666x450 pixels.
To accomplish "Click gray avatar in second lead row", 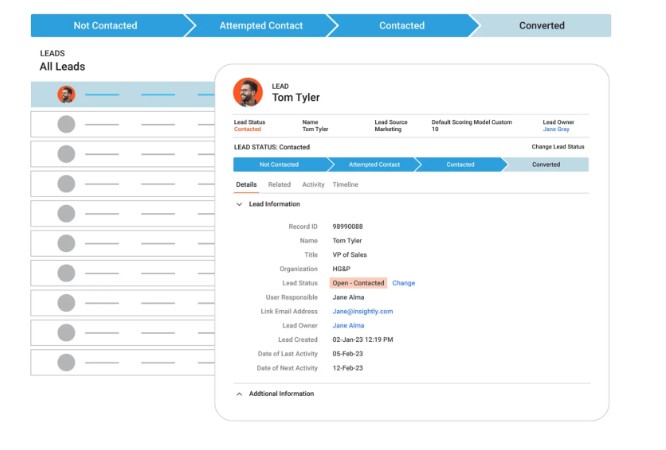I will point(66,125).
